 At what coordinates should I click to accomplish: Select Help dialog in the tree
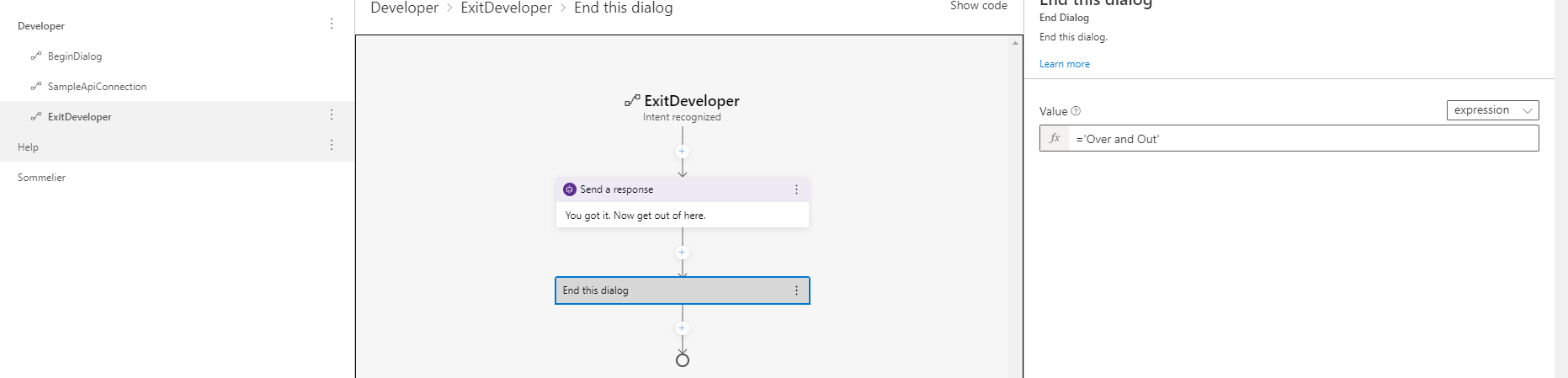tap(28, 147)
